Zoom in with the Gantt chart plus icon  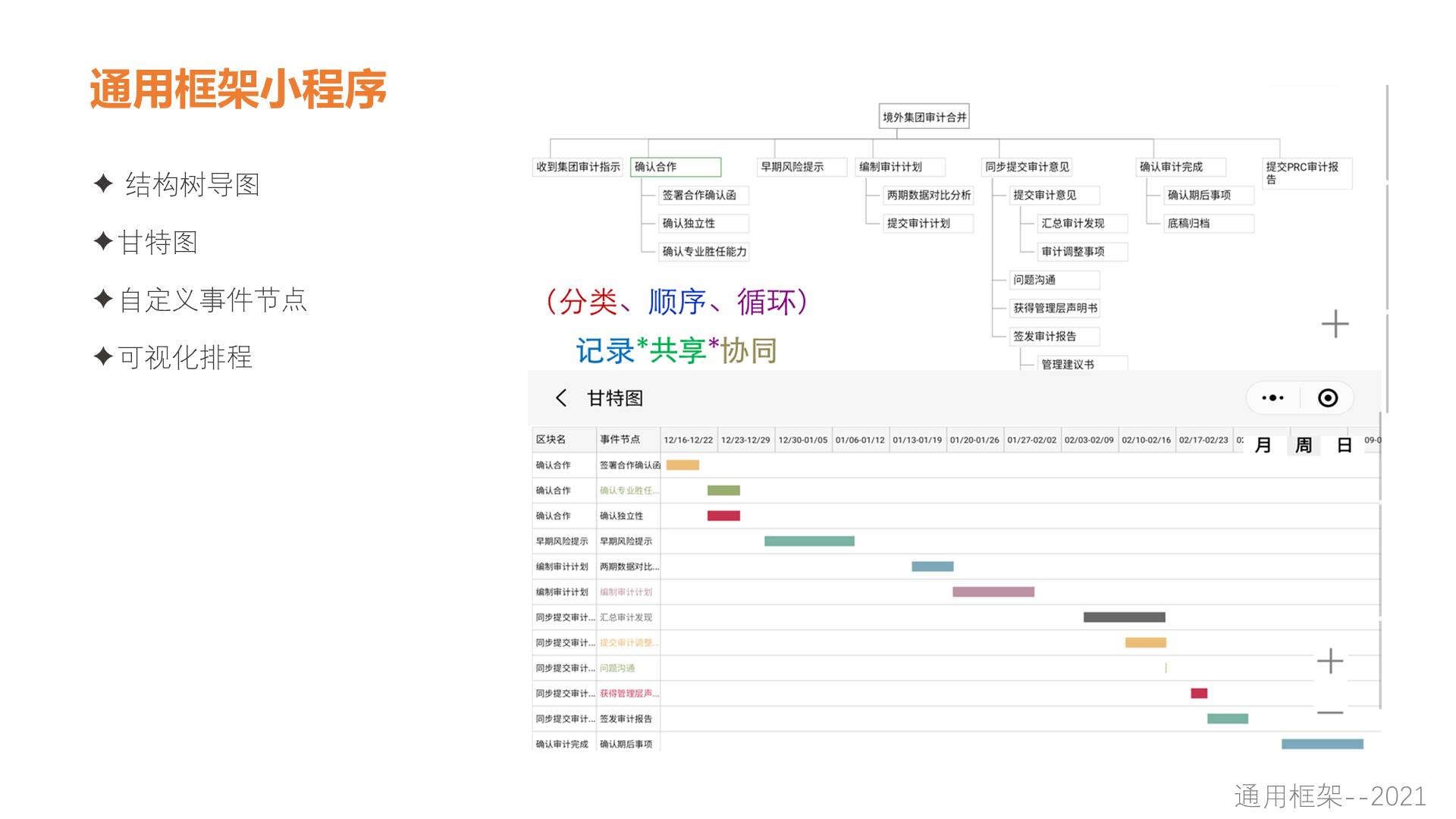1330,661
